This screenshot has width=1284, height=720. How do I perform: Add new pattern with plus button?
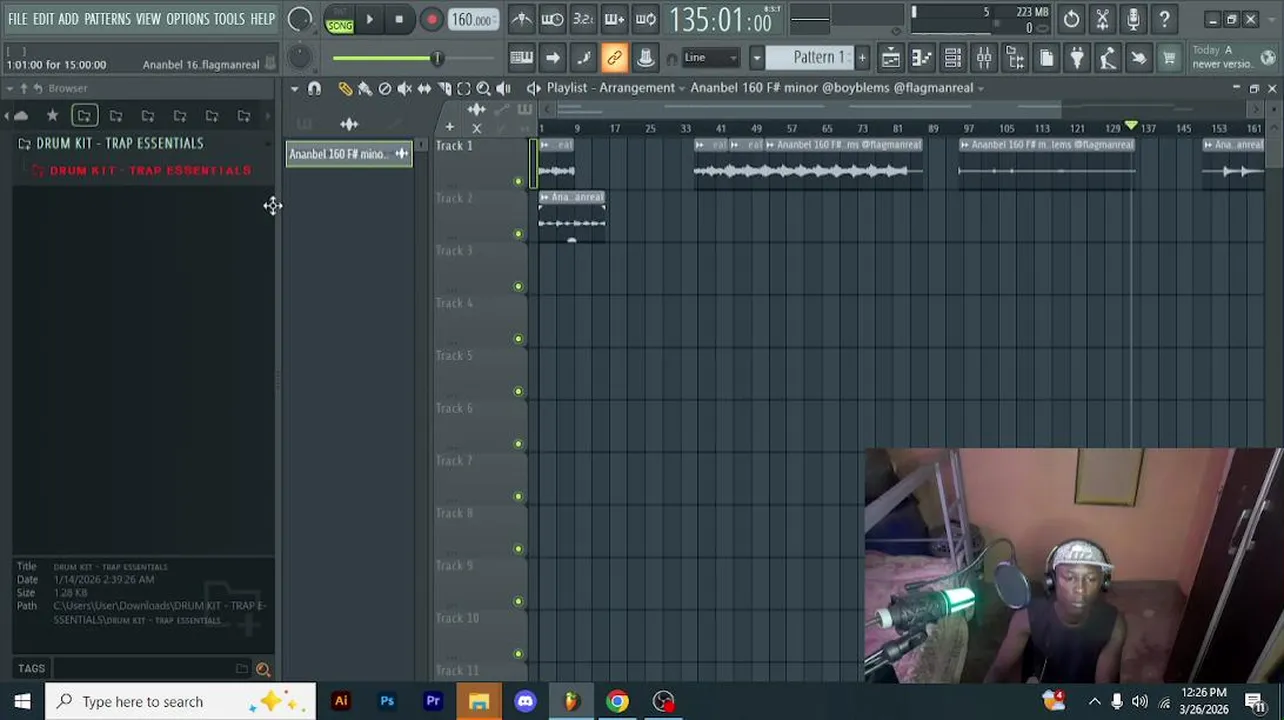862,58
